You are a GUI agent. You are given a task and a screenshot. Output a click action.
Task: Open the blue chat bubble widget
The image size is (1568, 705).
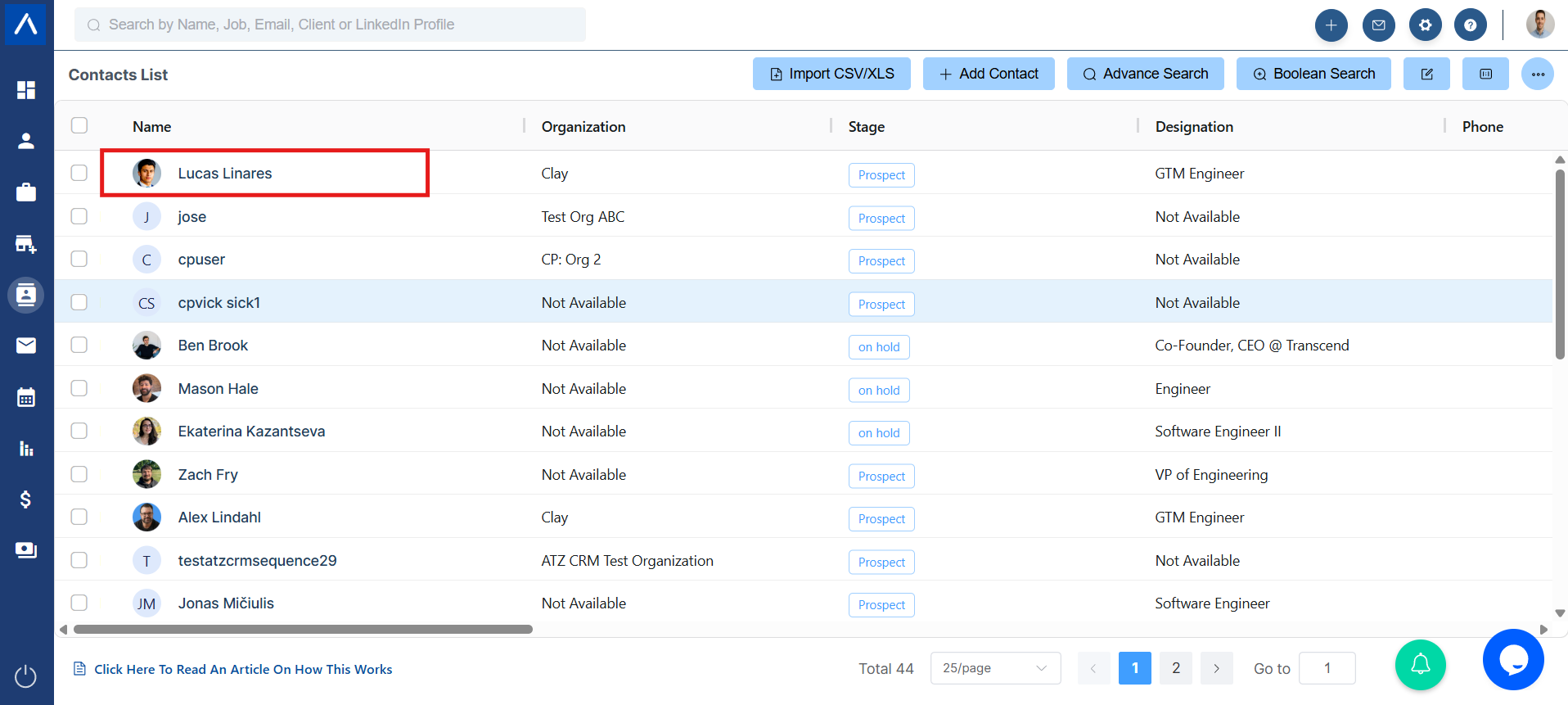click(1513, 659)
